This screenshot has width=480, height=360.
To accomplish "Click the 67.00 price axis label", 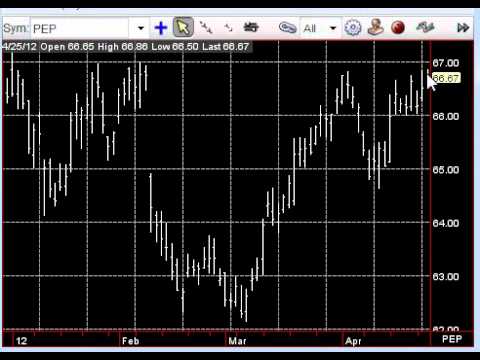I will pos(446,63).
